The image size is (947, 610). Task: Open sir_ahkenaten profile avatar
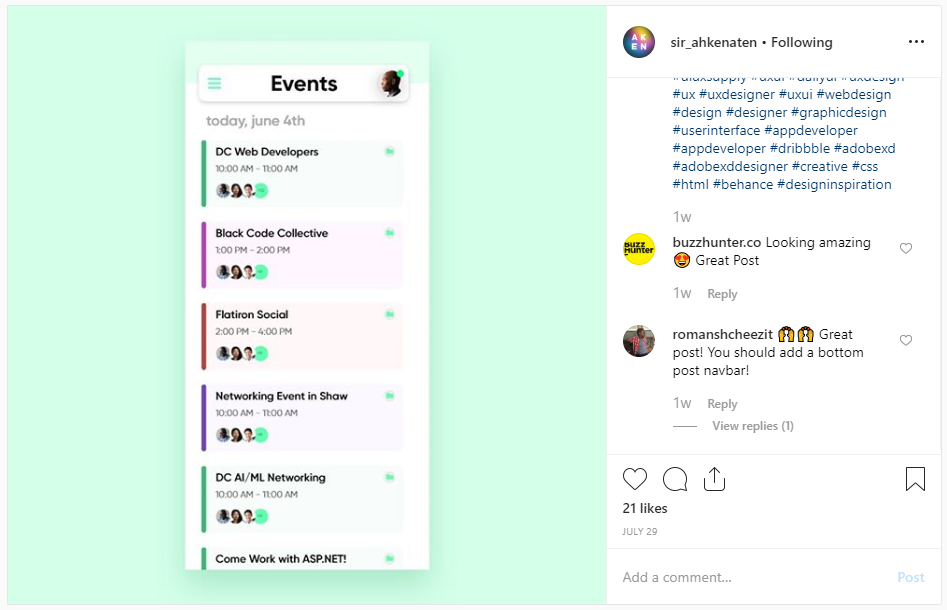point(639,42)
